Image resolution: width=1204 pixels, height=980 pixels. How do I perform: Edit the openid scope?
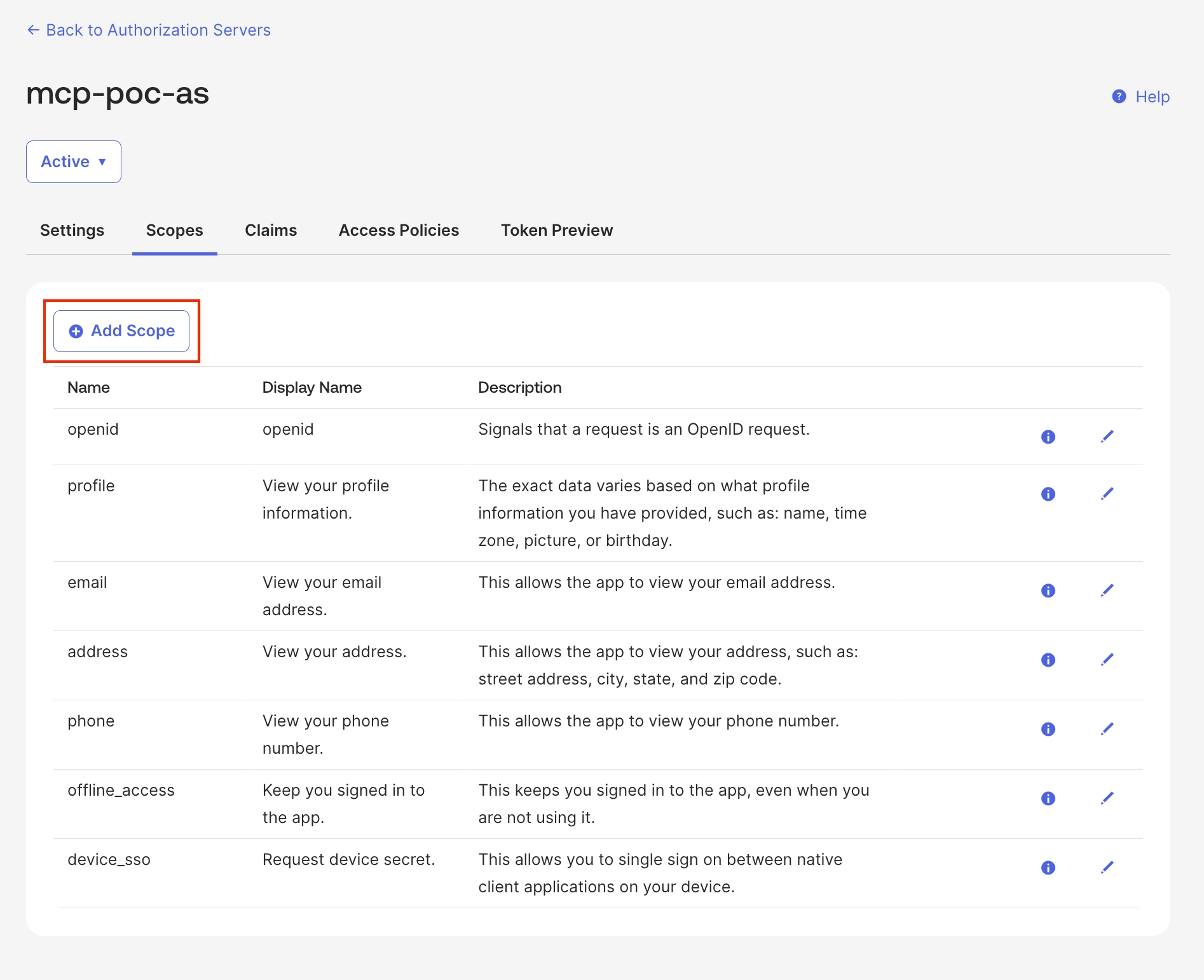click(1107, 436)
